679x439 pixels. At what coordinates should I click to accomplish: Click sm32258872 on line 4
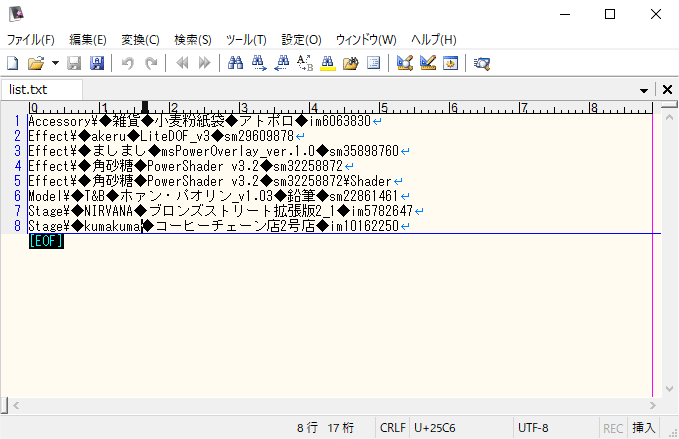[308, 166]
